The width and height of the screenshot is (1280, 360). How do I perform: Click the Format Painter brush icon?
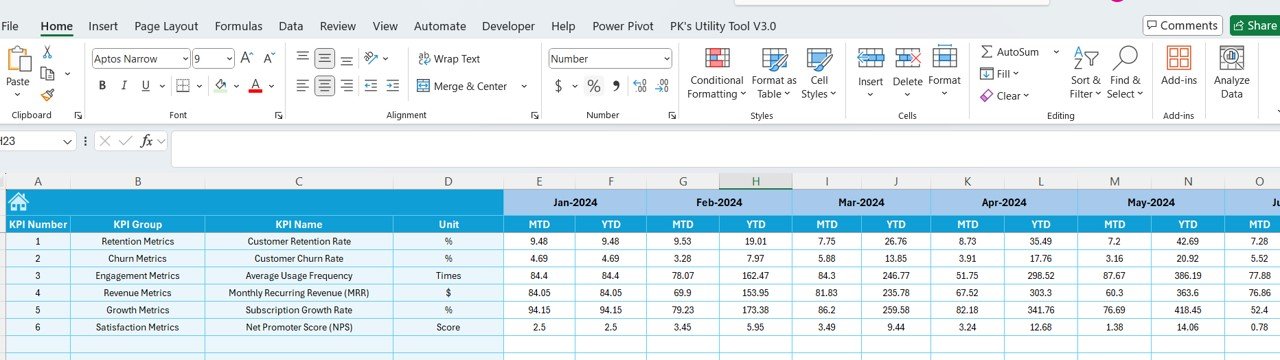coord(47,95)
